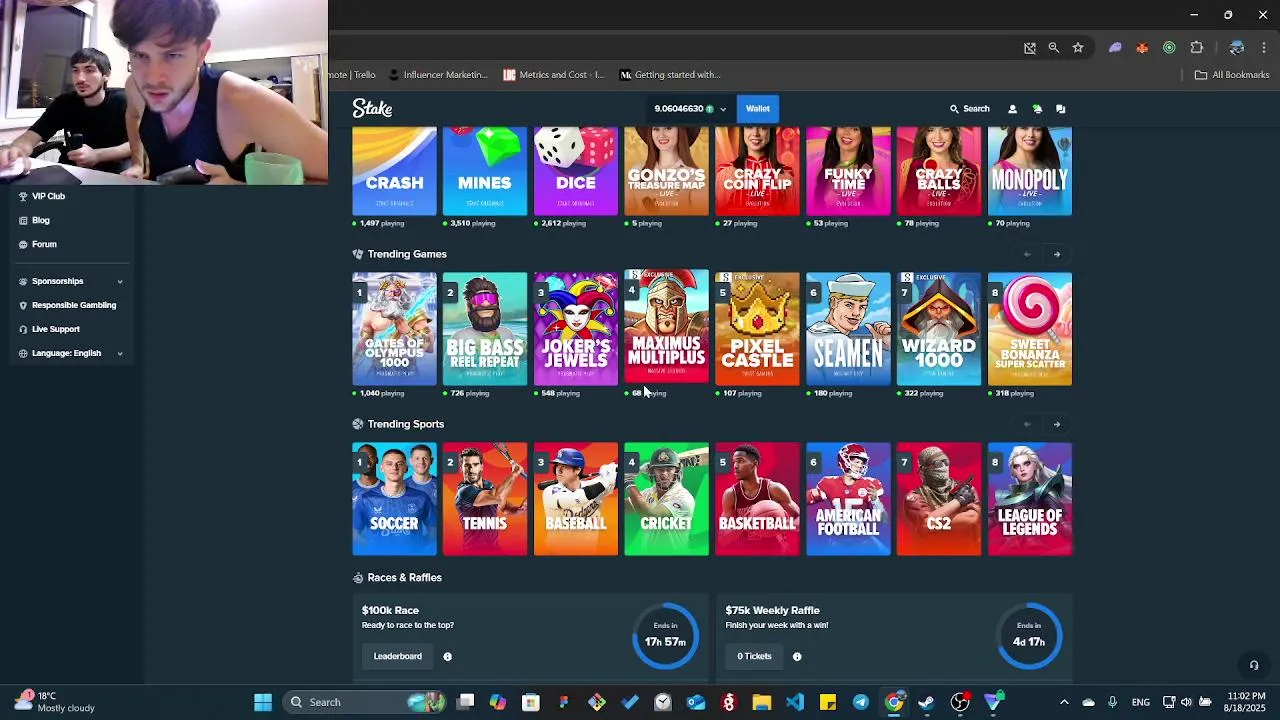
Task: Open Maximus Multiplus game tile
Action: click(667, 326)
